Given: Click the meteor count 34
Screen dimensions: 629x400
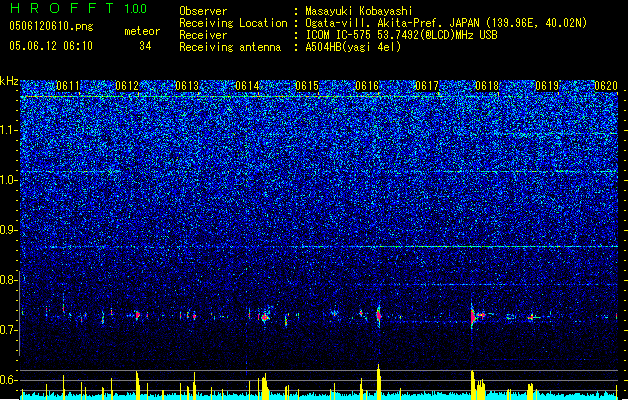Looking at the screenshot, I should point(145,46).
